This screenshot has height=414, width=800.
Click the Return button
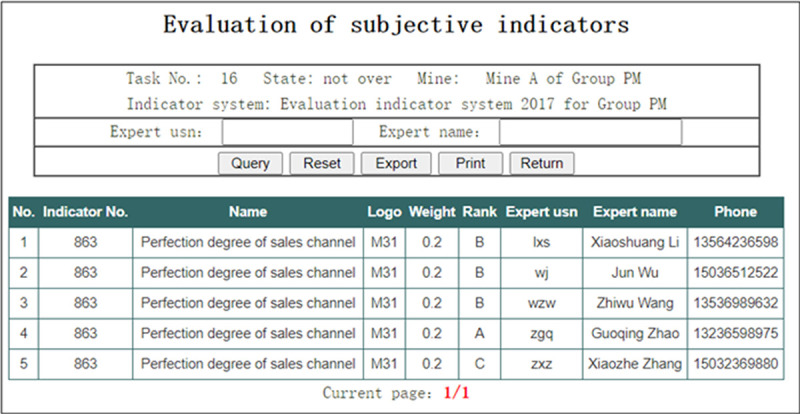point(541,163)
